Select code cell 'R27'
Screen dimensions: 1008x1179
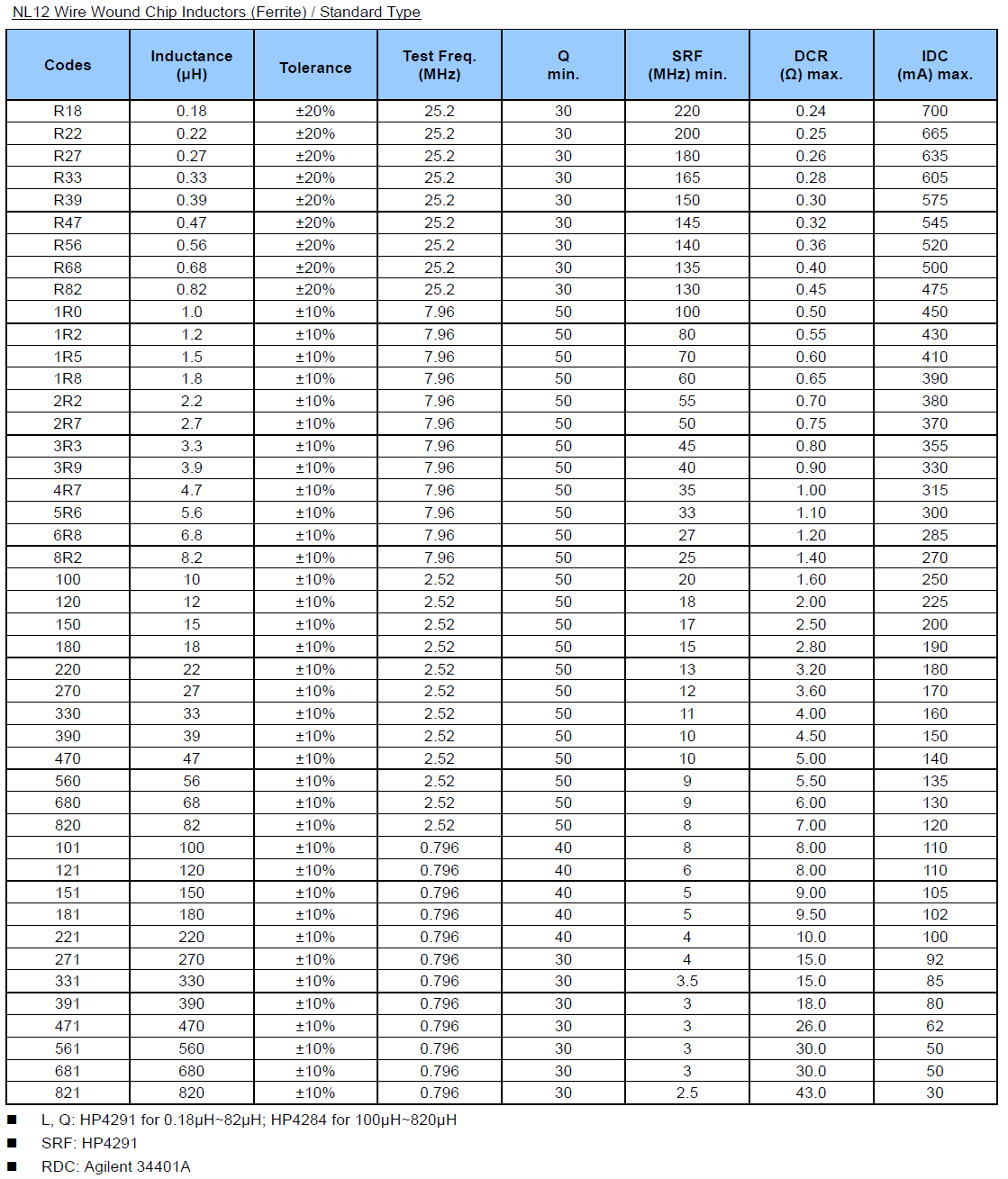68,156
